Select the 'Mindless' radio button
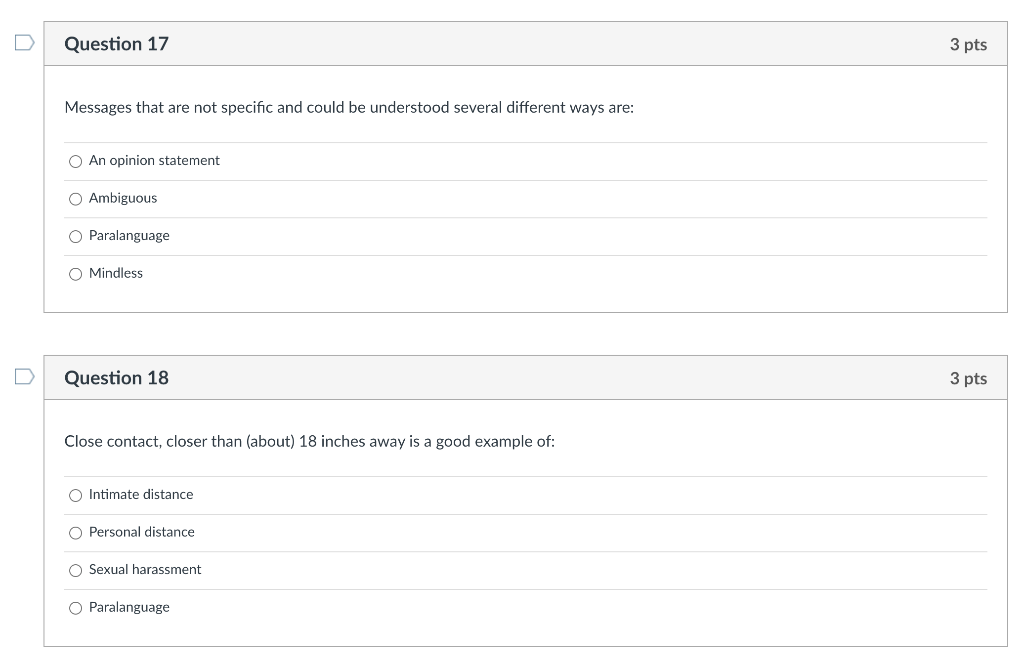The image size is (1024, 665). point(76,274)
